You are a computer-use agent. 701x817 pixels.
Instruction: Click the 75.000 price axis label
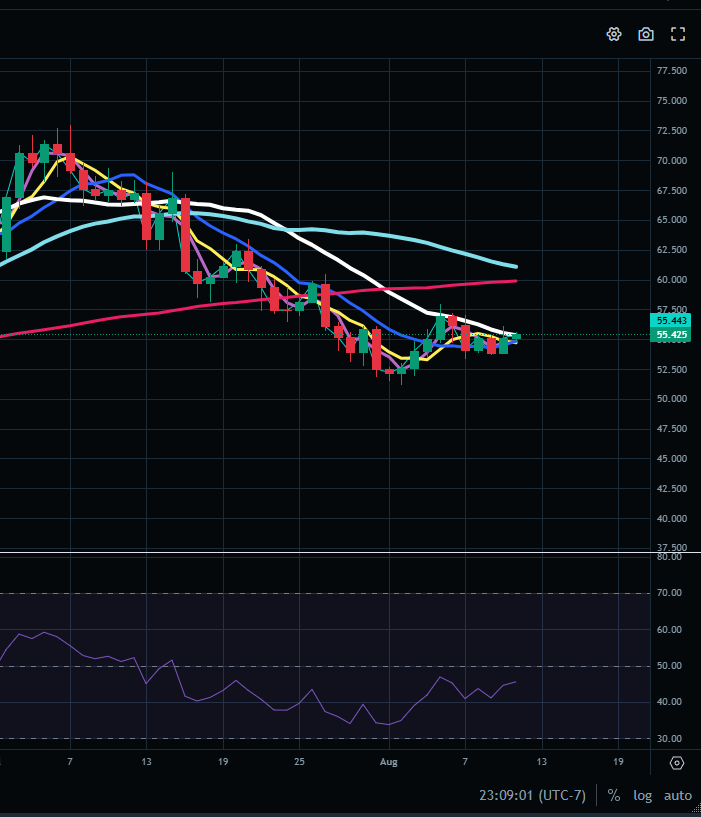672,101
